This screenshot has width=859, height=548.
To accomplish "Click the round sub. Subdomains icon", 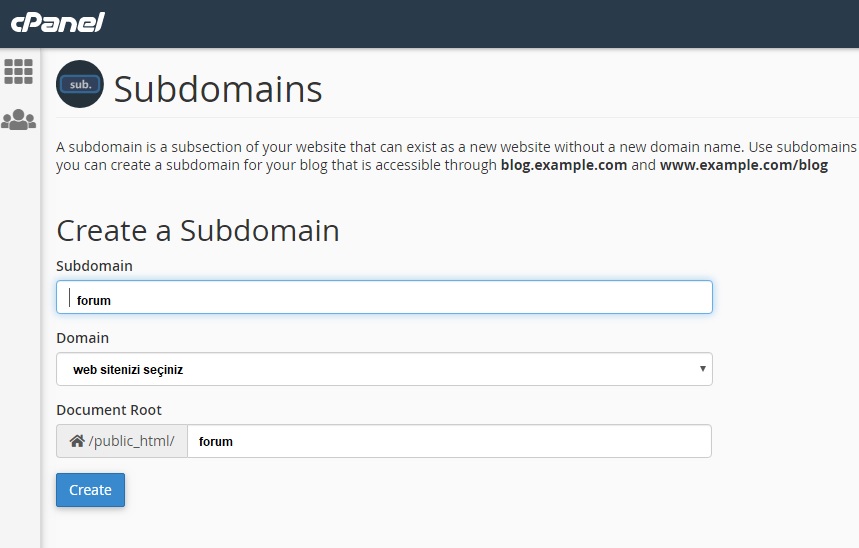I will [80, 84].
